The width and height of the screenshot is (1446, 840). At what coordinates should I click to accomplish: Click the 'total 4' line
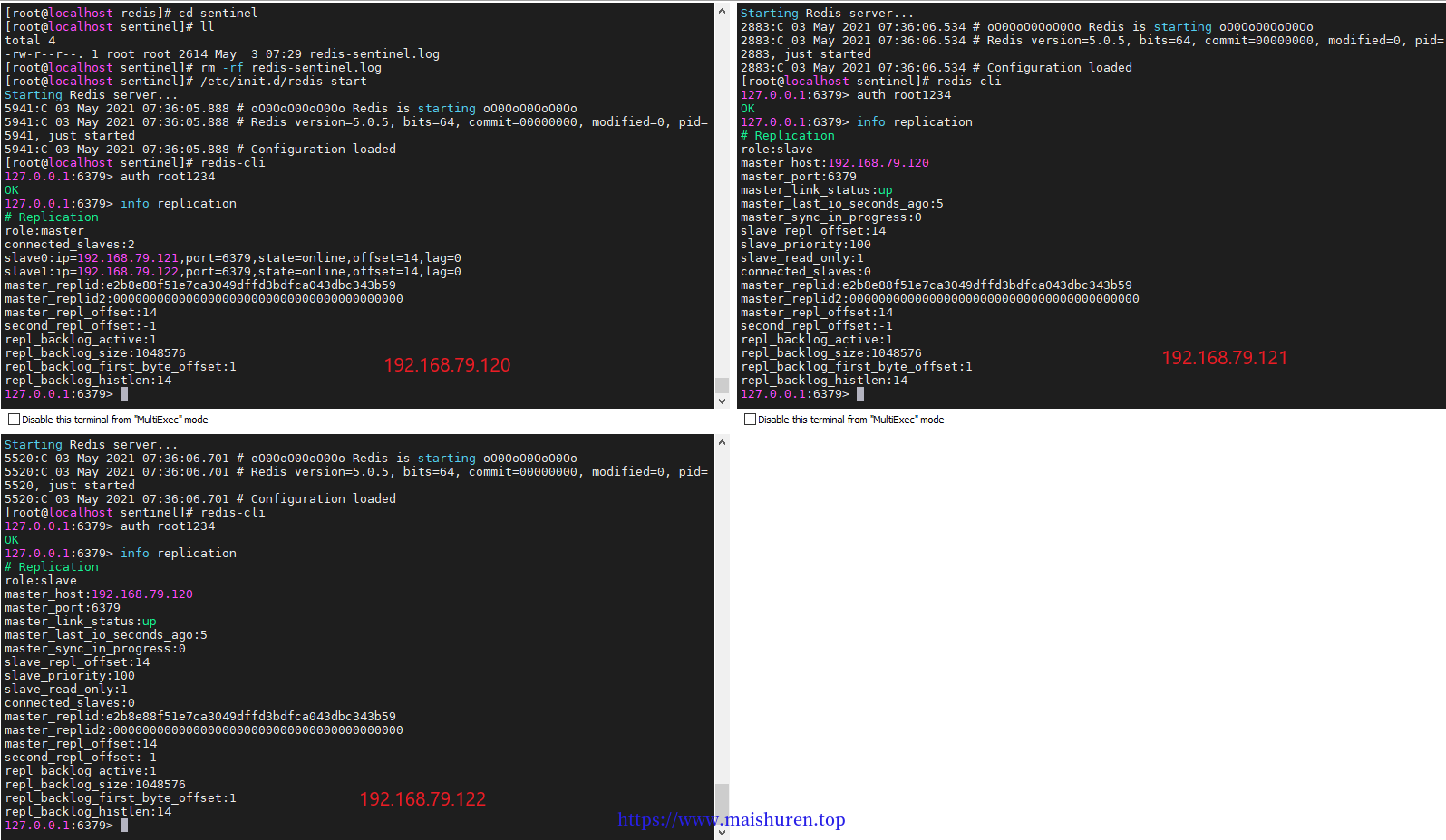coord(30,41)
